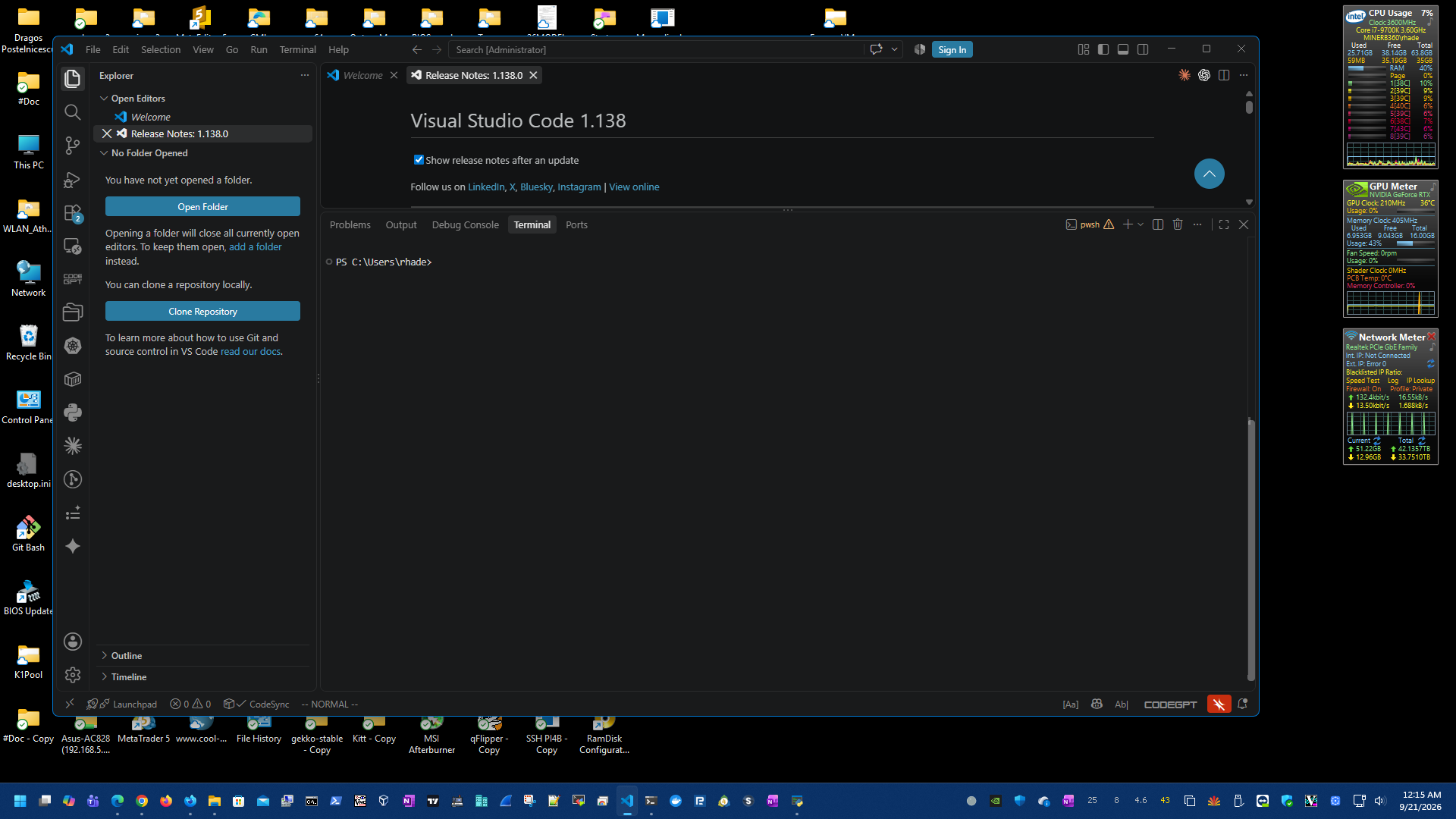This screenshot has width=1456, height=819.
Task: Switch to the Problems panel tab
Action: click(350, 224)
